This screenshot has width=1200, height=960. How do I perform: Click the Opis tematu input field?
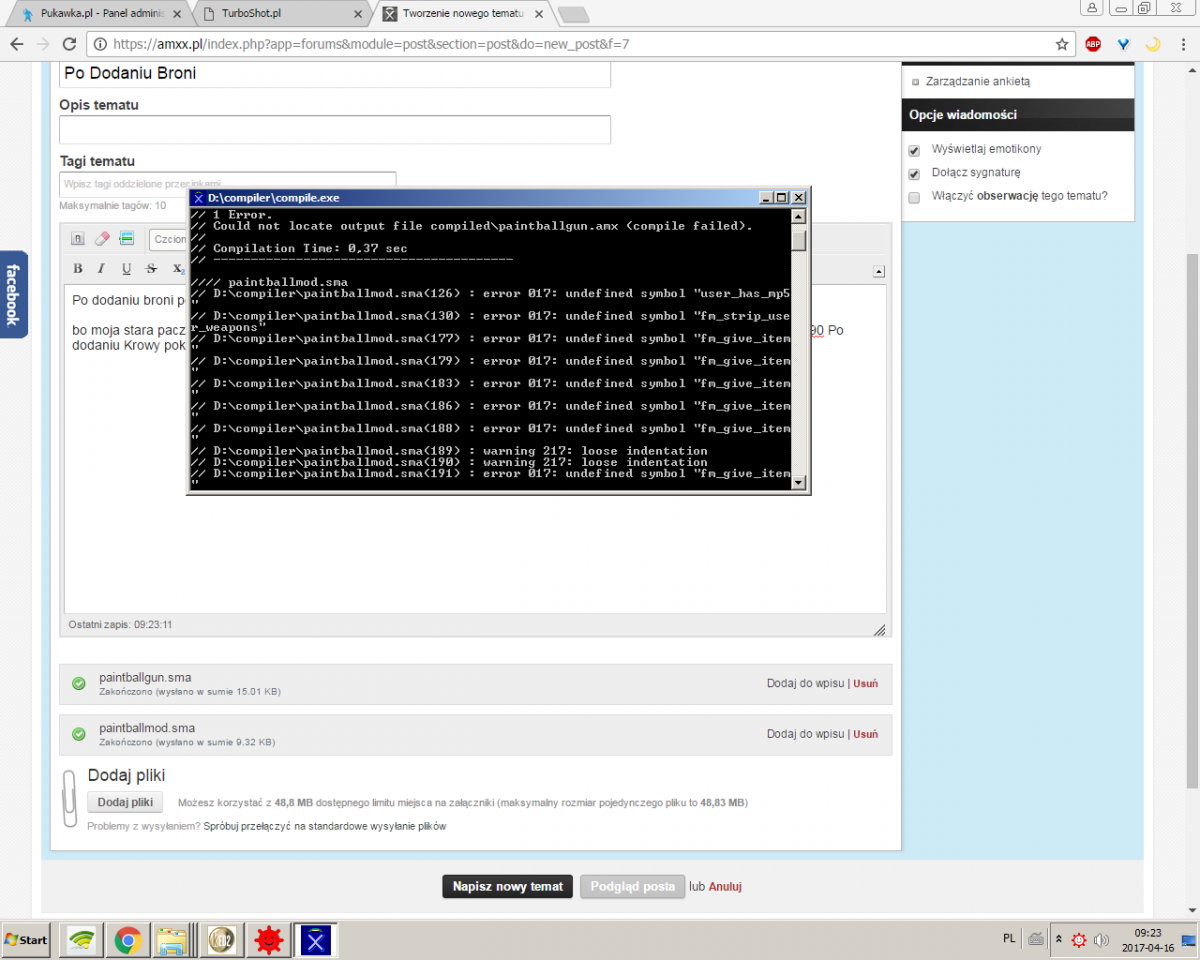[x=334, y=130]
